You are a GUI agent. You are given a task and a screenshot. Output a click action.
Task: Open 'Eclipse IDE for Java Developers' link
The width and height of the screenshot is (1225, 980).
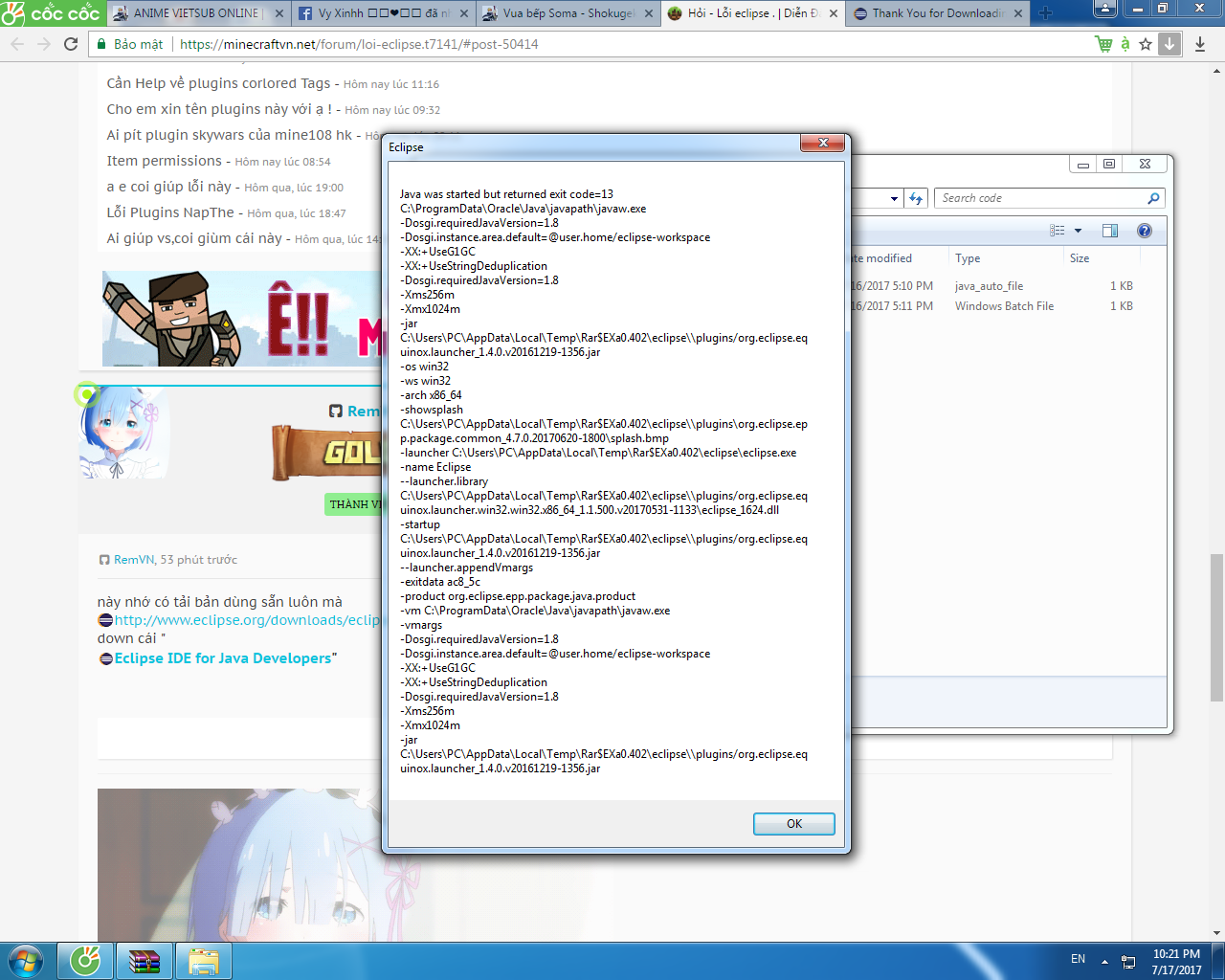click(x=223, y=658)
